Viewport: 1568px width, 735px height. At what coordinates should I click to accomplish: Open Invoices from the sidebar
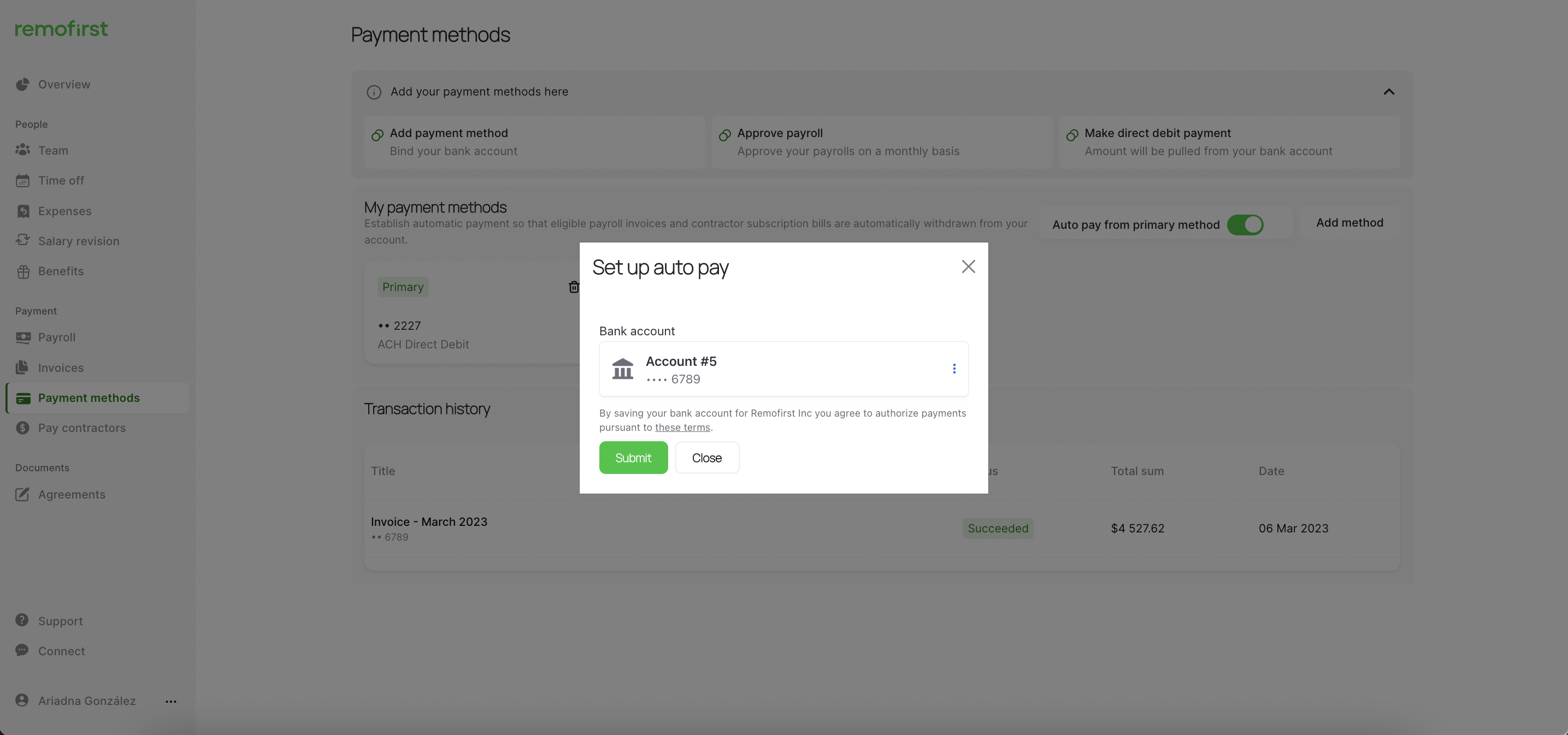(x=61, y=367)
